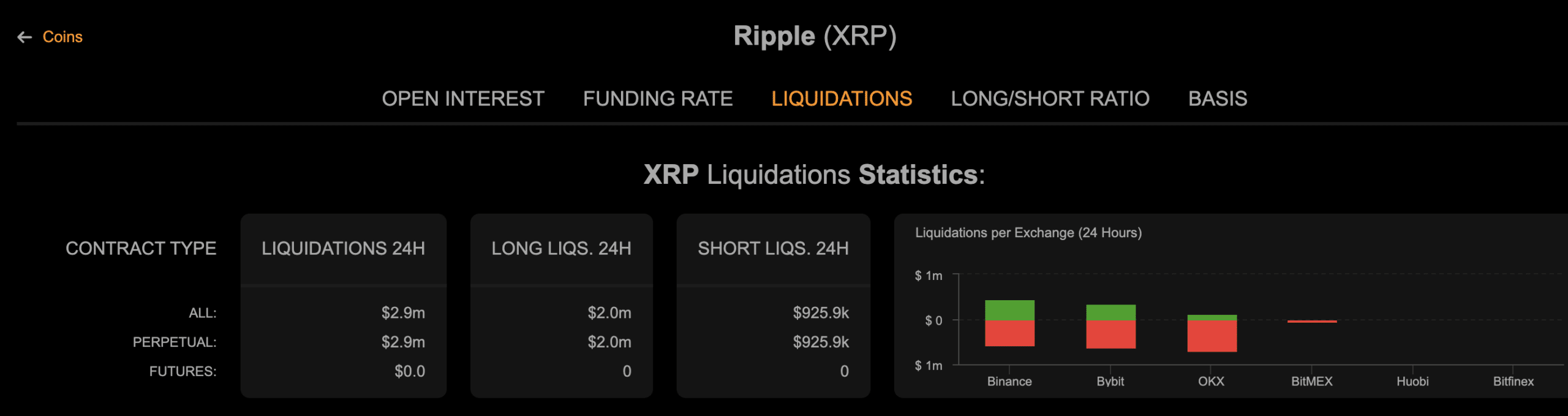Image resolution: width=1568 pixels, height=416 pixels.
Task: Open the Coins link
Action: coord(62,37)
